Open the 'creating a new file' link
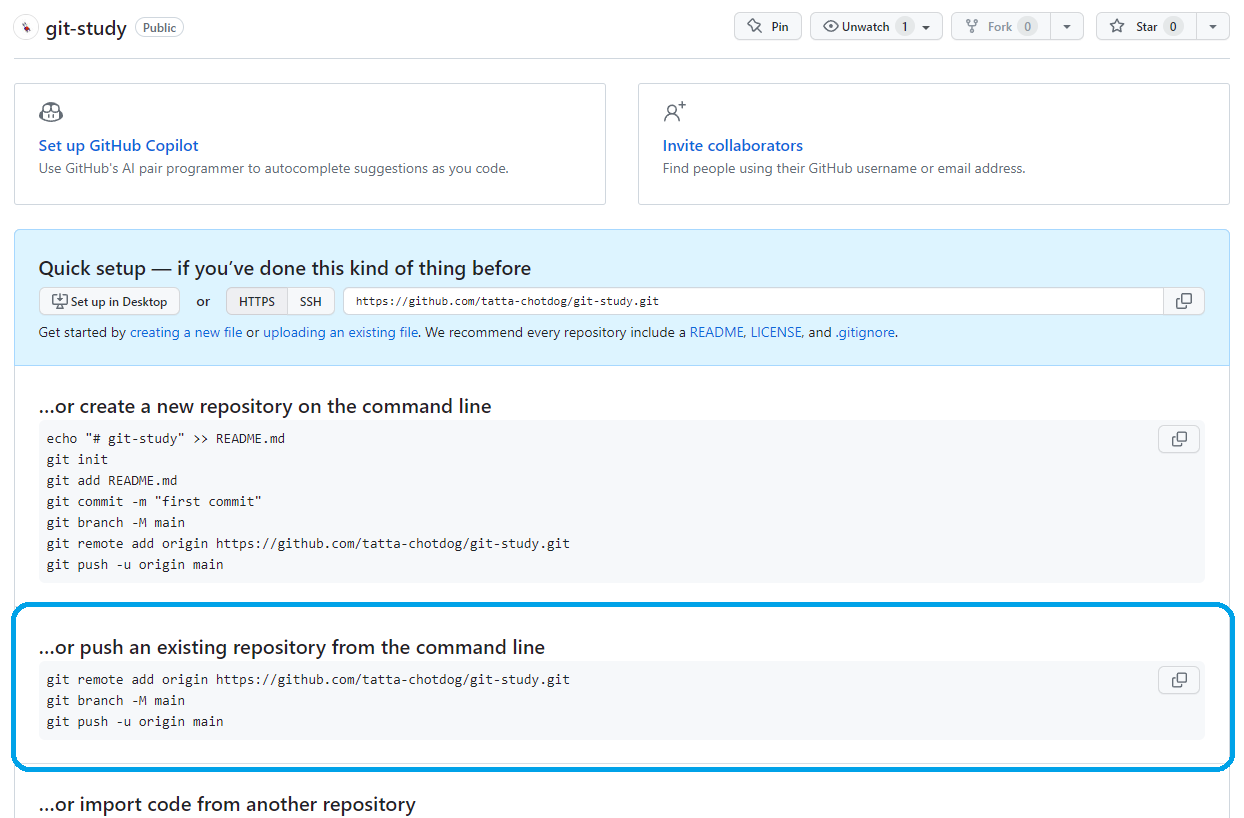Viewport: 1244px width, 818px height. point(186,331)
